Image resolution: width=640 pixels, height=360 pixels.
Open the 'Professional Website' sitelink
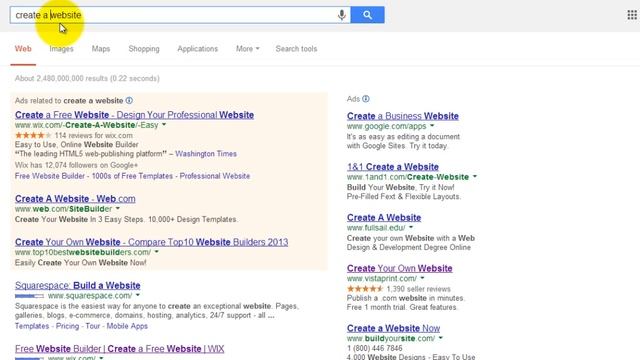click(x=215, y=176)
